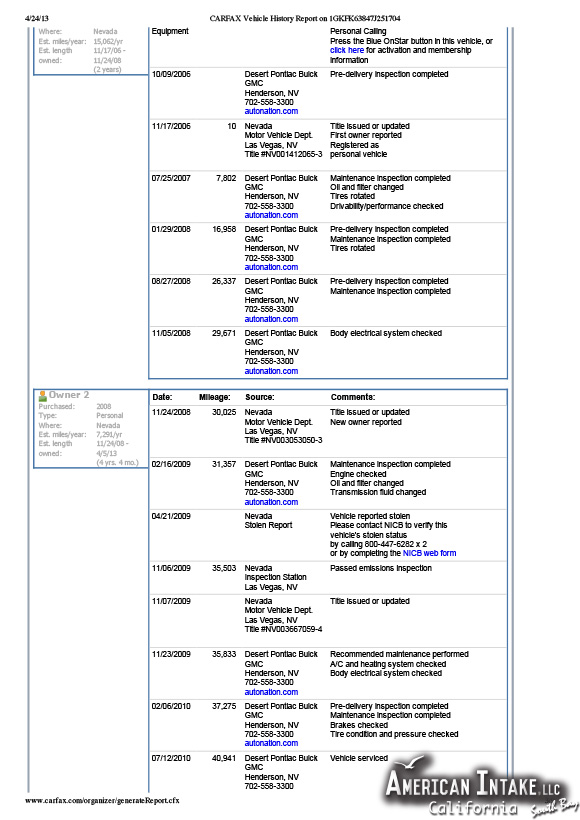Click the date 11/17/2006

coord(171,126)
